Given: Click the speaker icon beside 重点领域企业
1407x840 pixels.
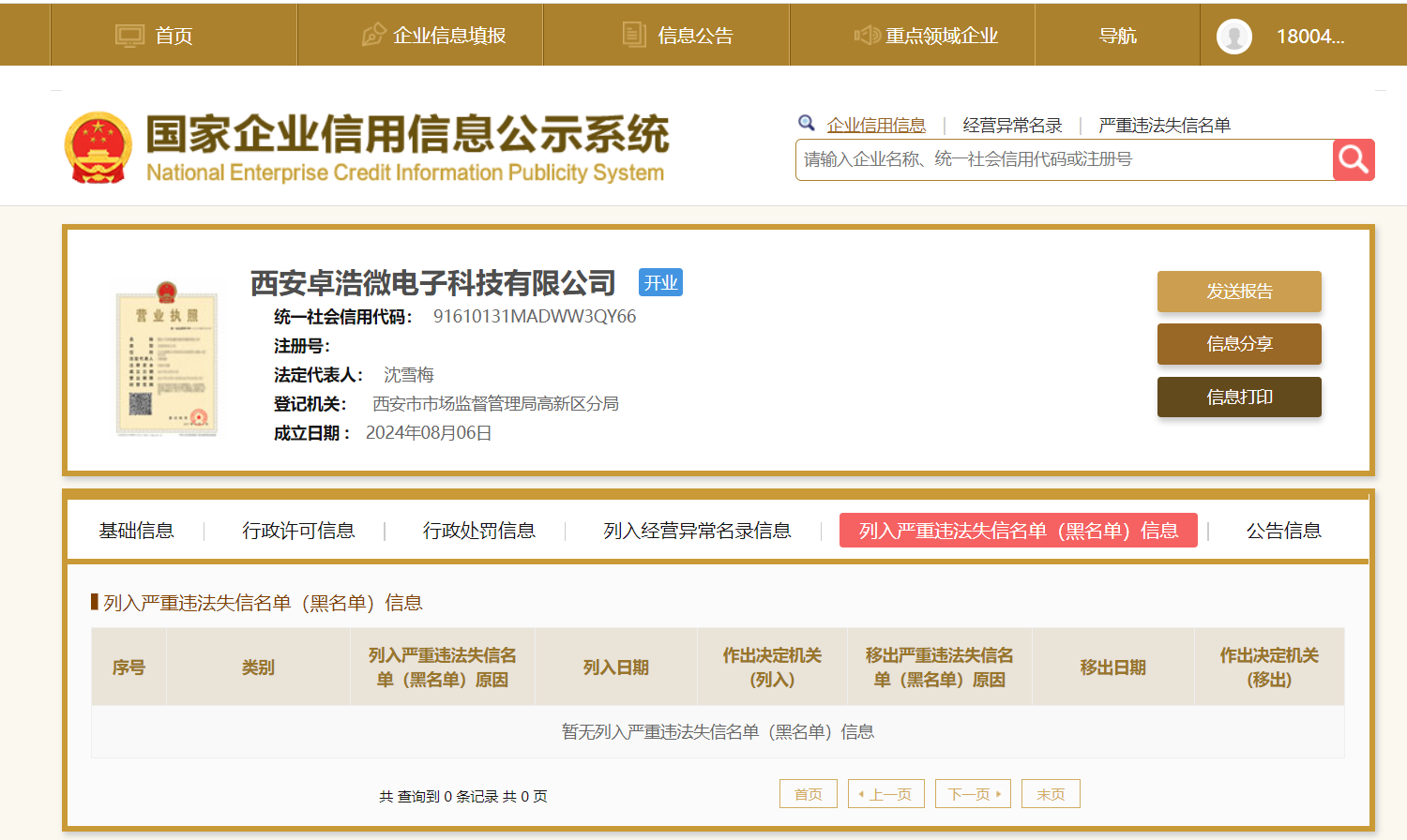Looking at the screenshot, I should tap(866, 36).
